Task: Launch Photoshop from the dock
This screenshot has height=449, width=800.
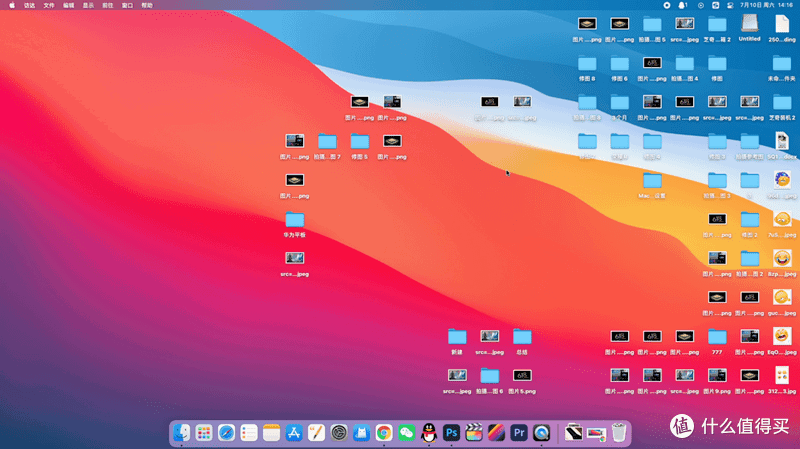Action: (452, 433)
